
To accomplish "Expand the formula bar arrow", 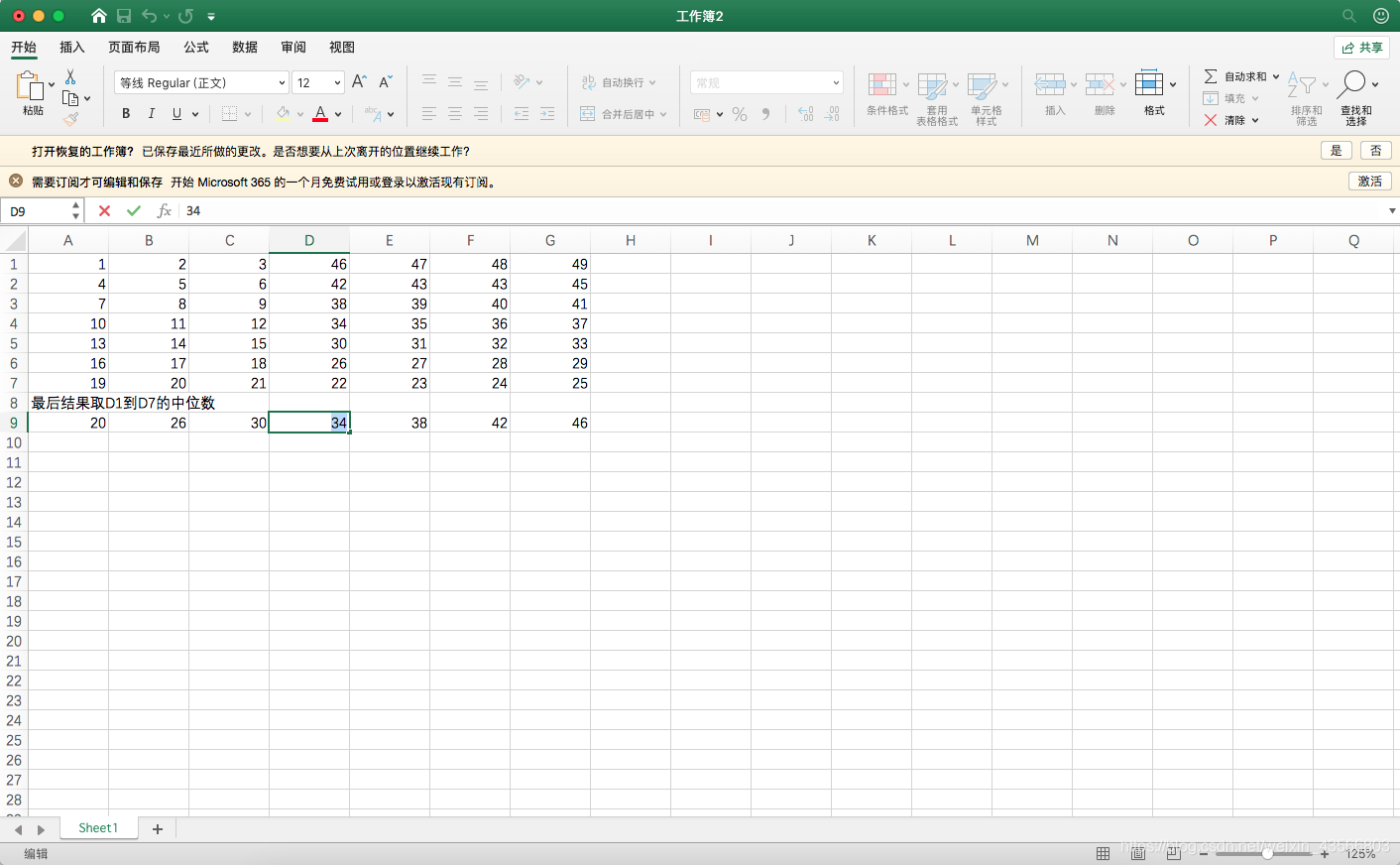I will [x=1392, y=210].
